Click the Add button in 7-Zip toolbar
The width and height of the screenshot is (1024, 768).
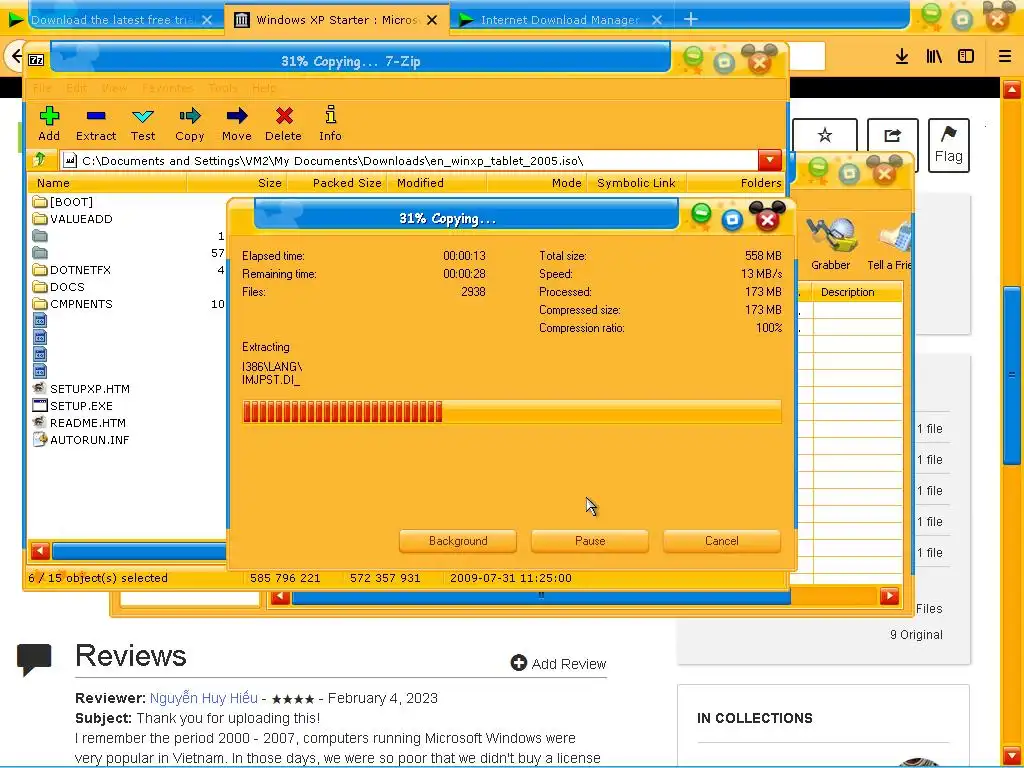49,123
